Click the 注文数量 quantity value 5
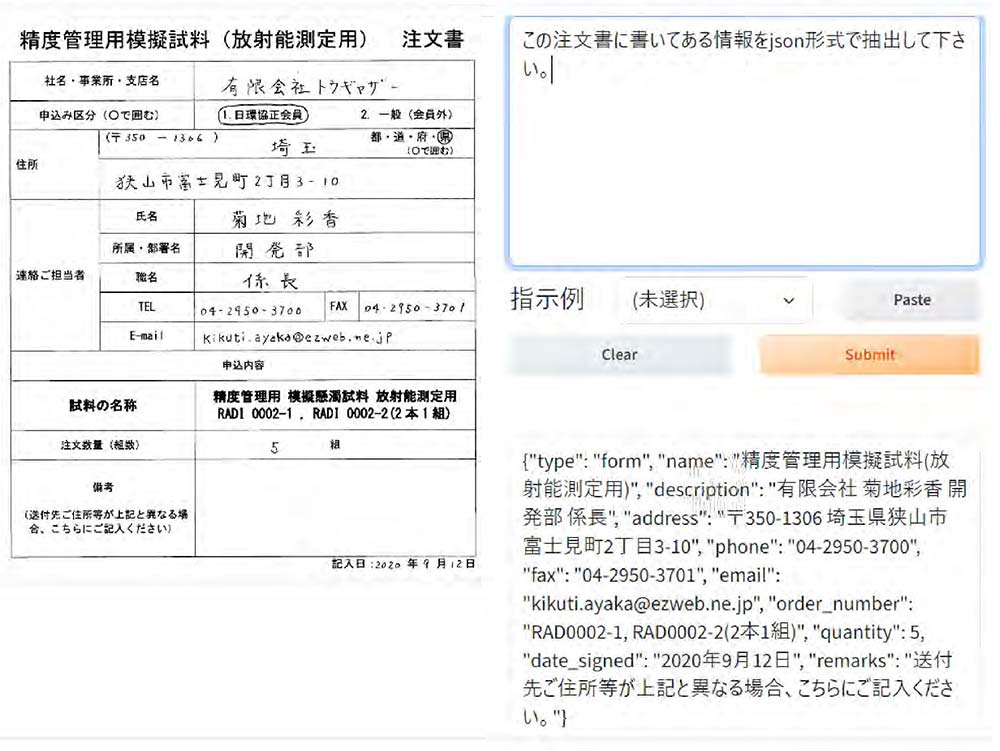 (275, 447)
